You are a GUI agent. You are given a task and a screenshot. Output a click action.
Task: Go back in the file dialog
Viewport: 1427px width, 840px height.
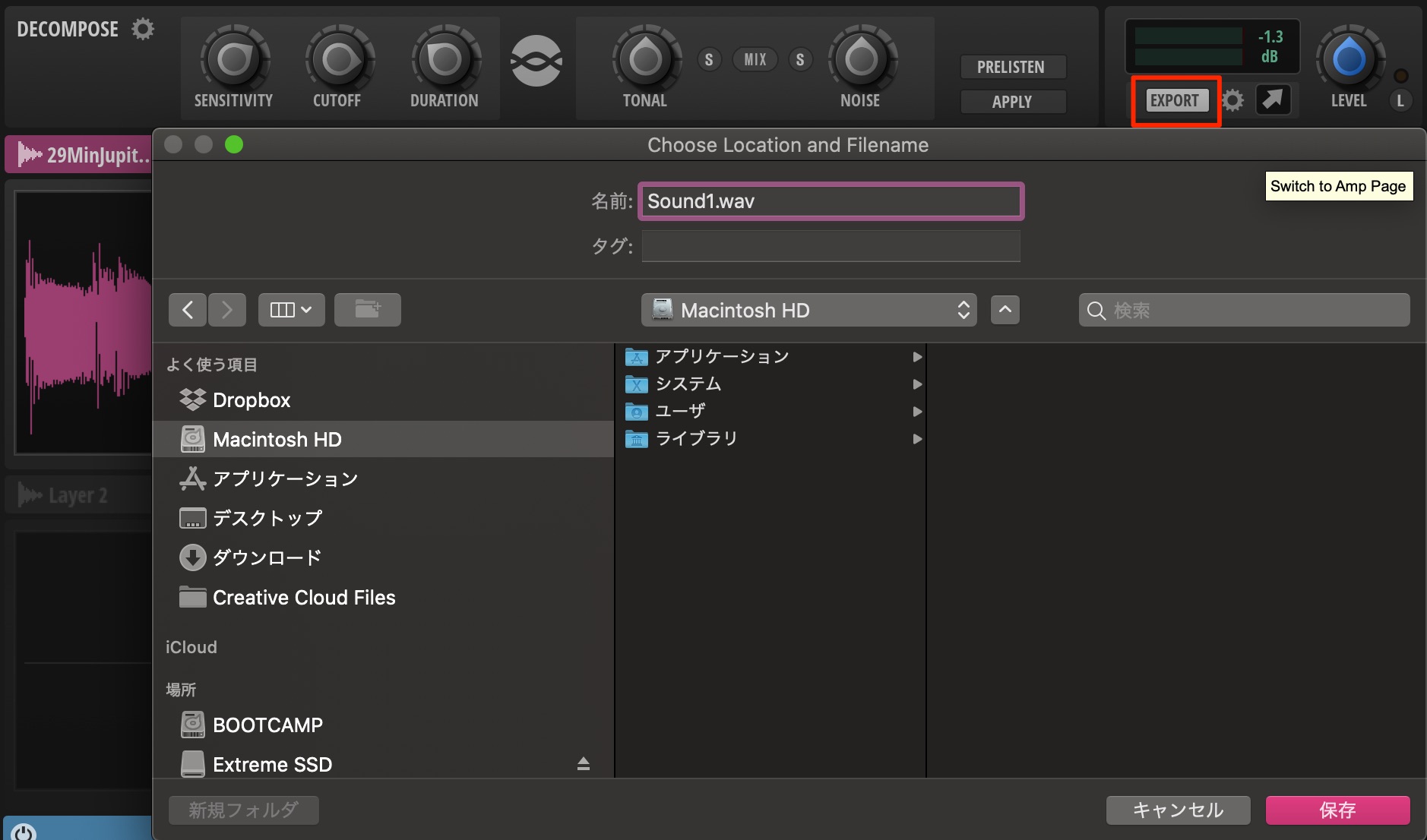click(x=188, y=310)
